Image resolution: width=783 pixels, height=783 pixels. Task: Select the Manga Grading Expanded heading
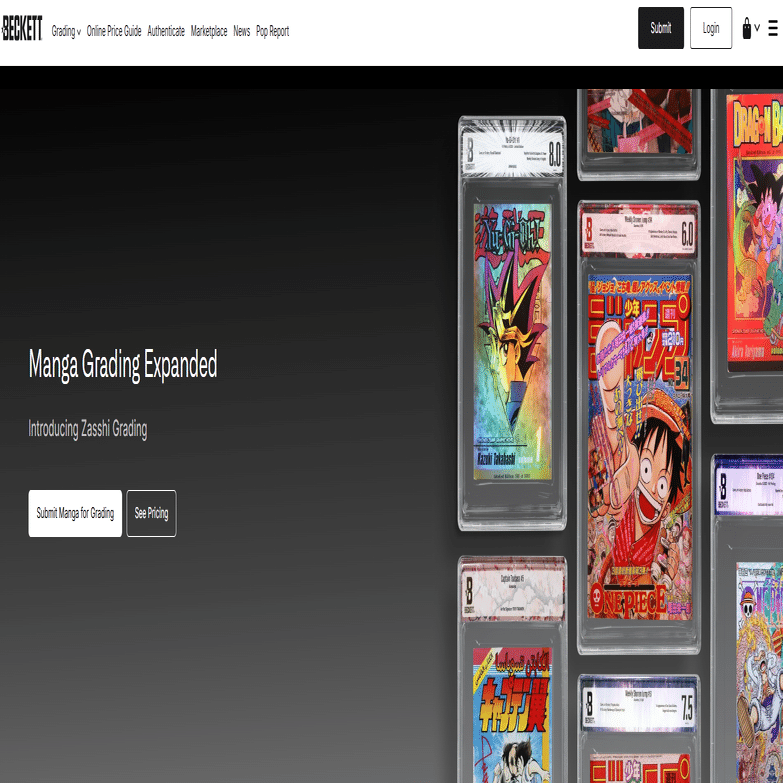123,365
